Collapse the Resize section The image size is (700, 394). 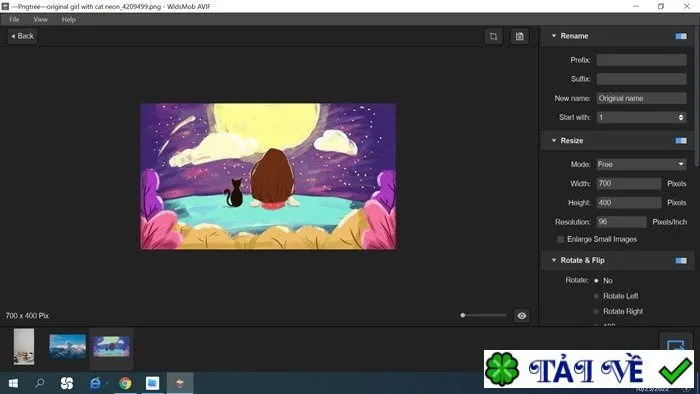click(554, 141)
